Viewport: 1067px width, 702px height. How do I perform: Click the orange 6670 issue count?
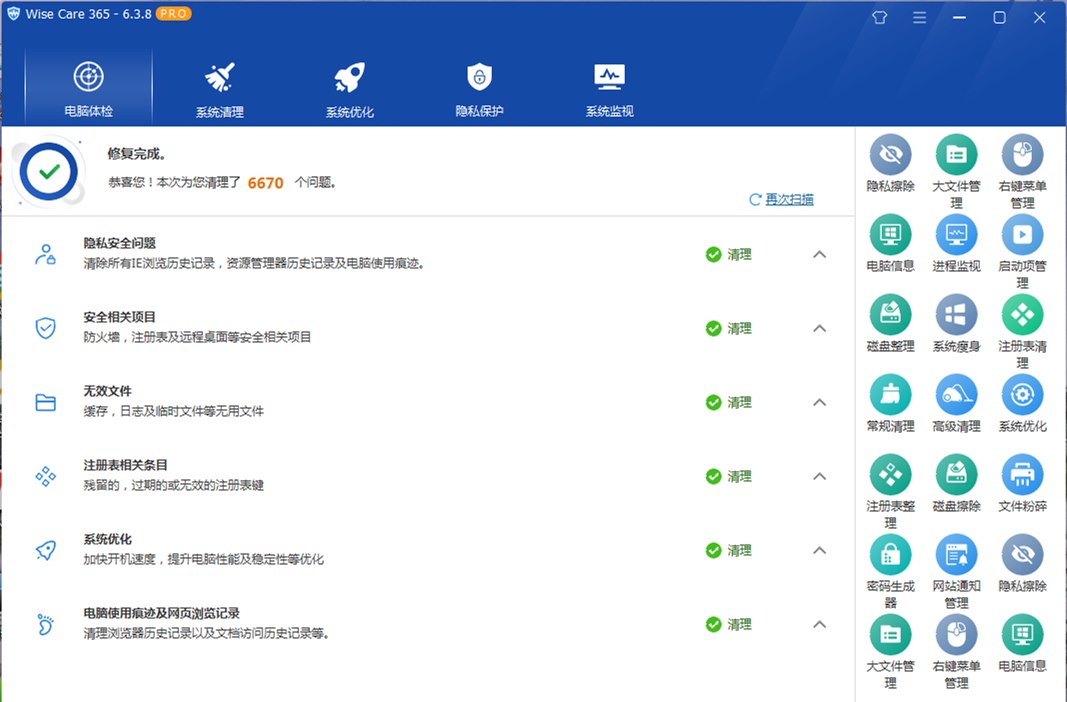pos(265,183)
